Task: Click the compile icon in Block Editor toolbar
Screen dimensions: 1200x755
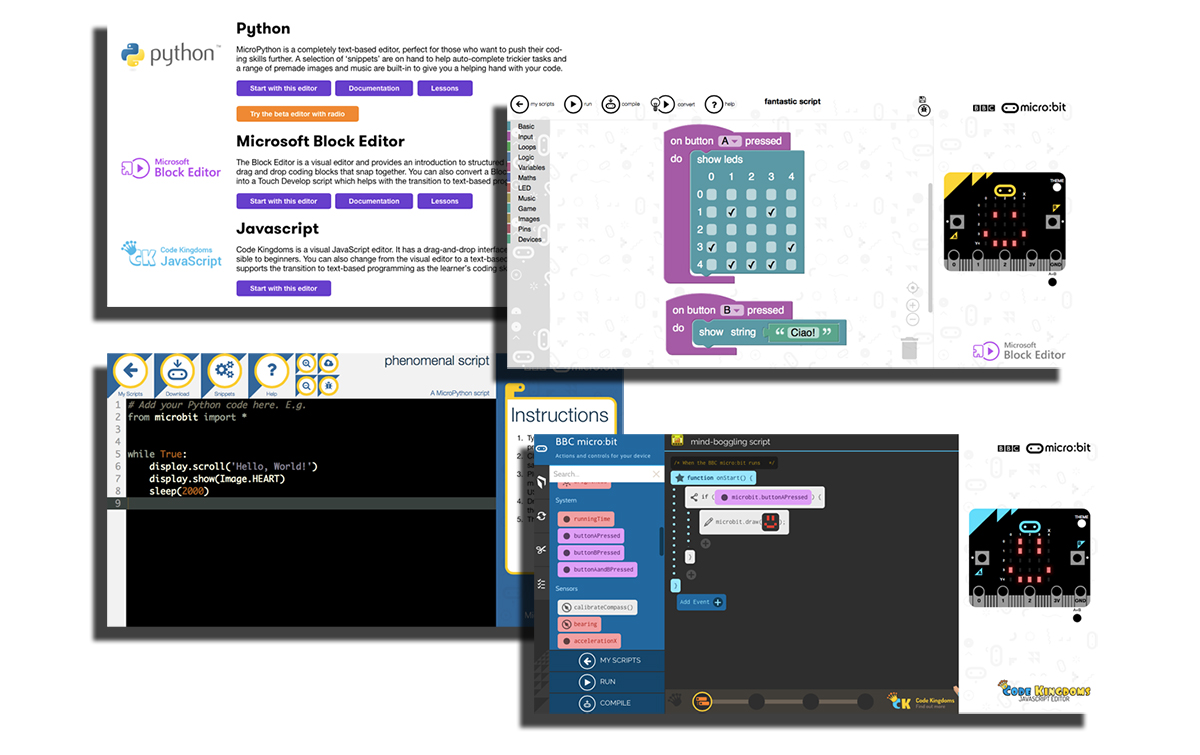Action: coord(611,104)
